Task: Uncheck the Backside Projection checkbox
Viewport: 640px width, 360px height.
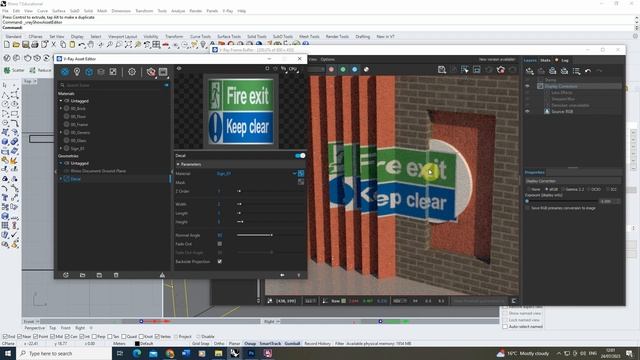Action: 220,261
